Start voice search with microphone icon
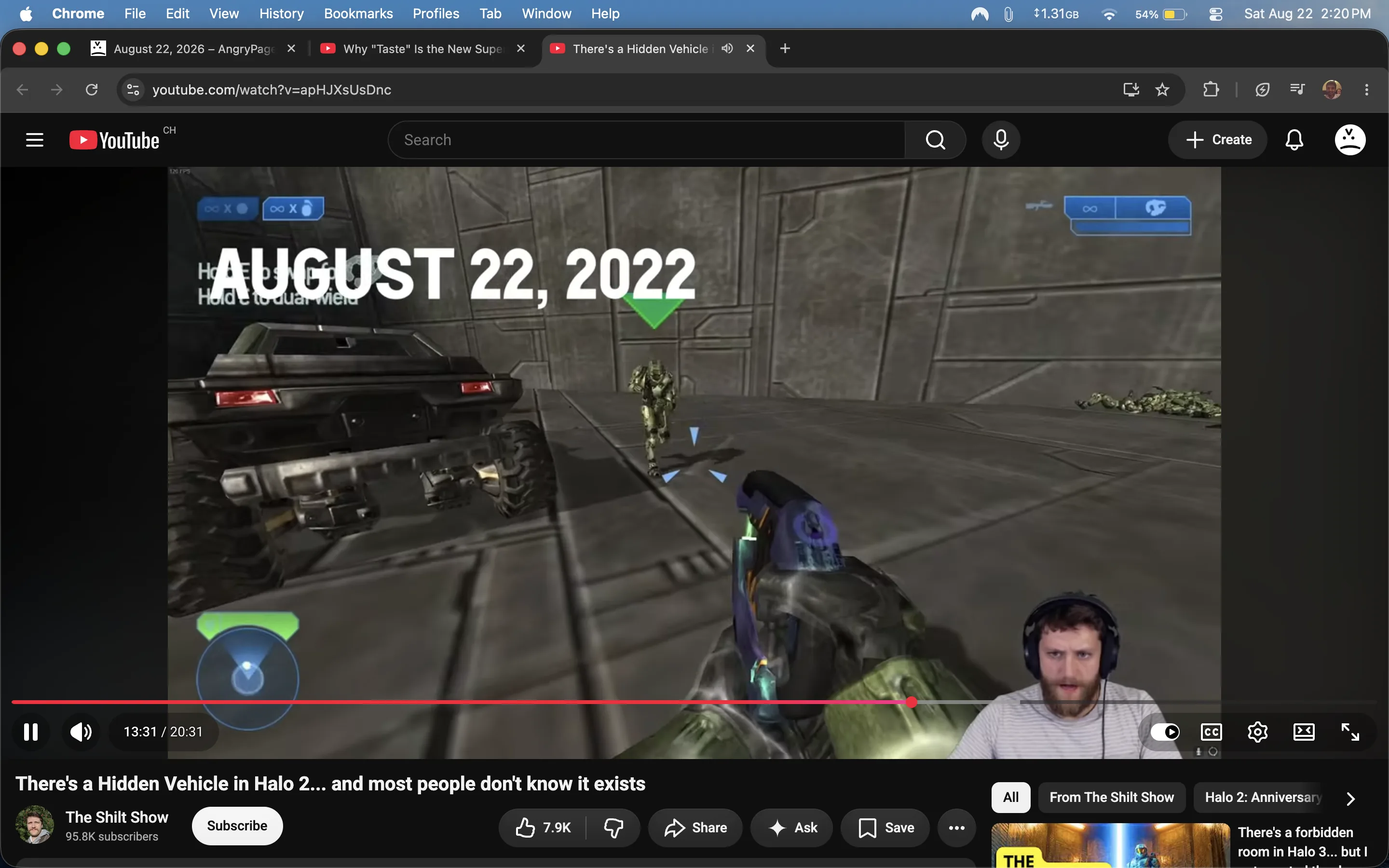The image size is (1389, 868). 1001,139
